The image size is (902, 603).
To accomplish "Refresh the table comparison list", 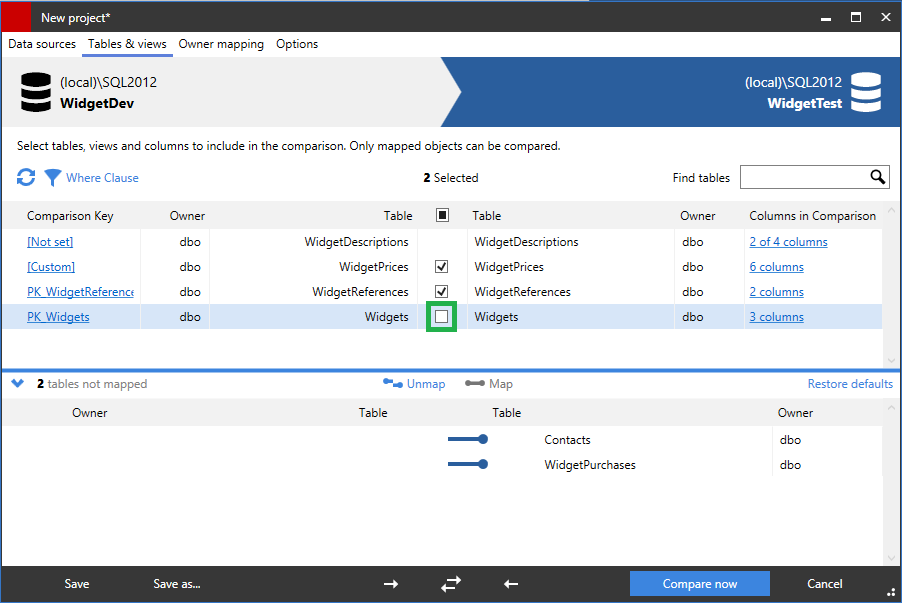I will [24, 177].
